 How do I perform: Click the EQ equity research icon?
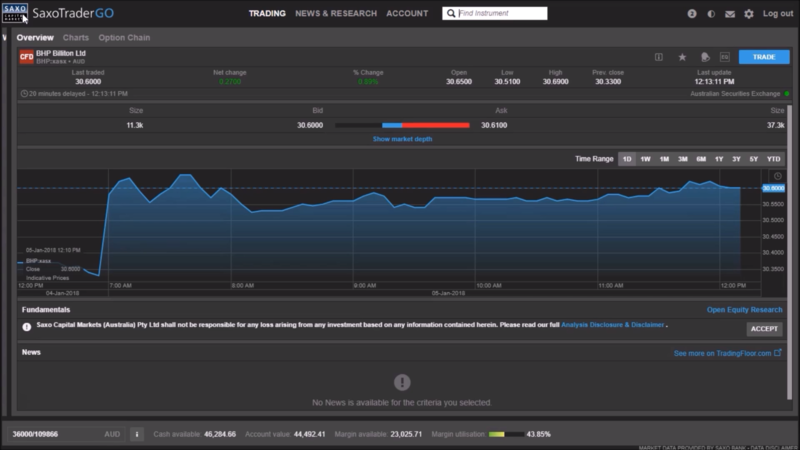pos(724,57)
